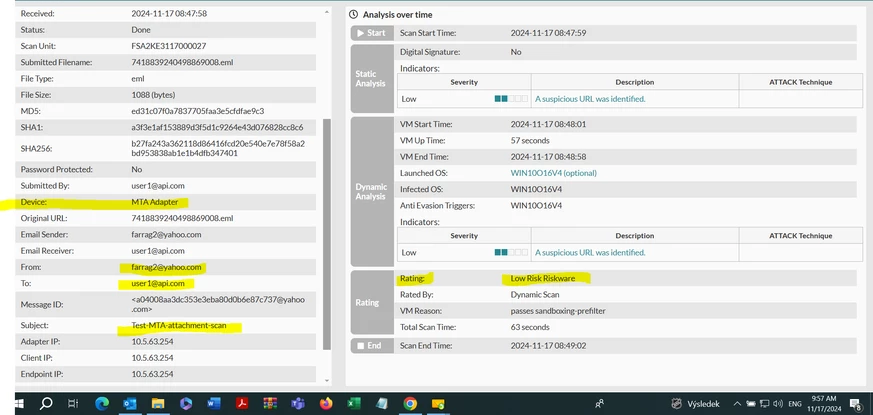Image resolution: width=873 pixels, height=415 pixels.
Task: Click the details panel scroll-up arrow
Action: [x=327, y=12]
